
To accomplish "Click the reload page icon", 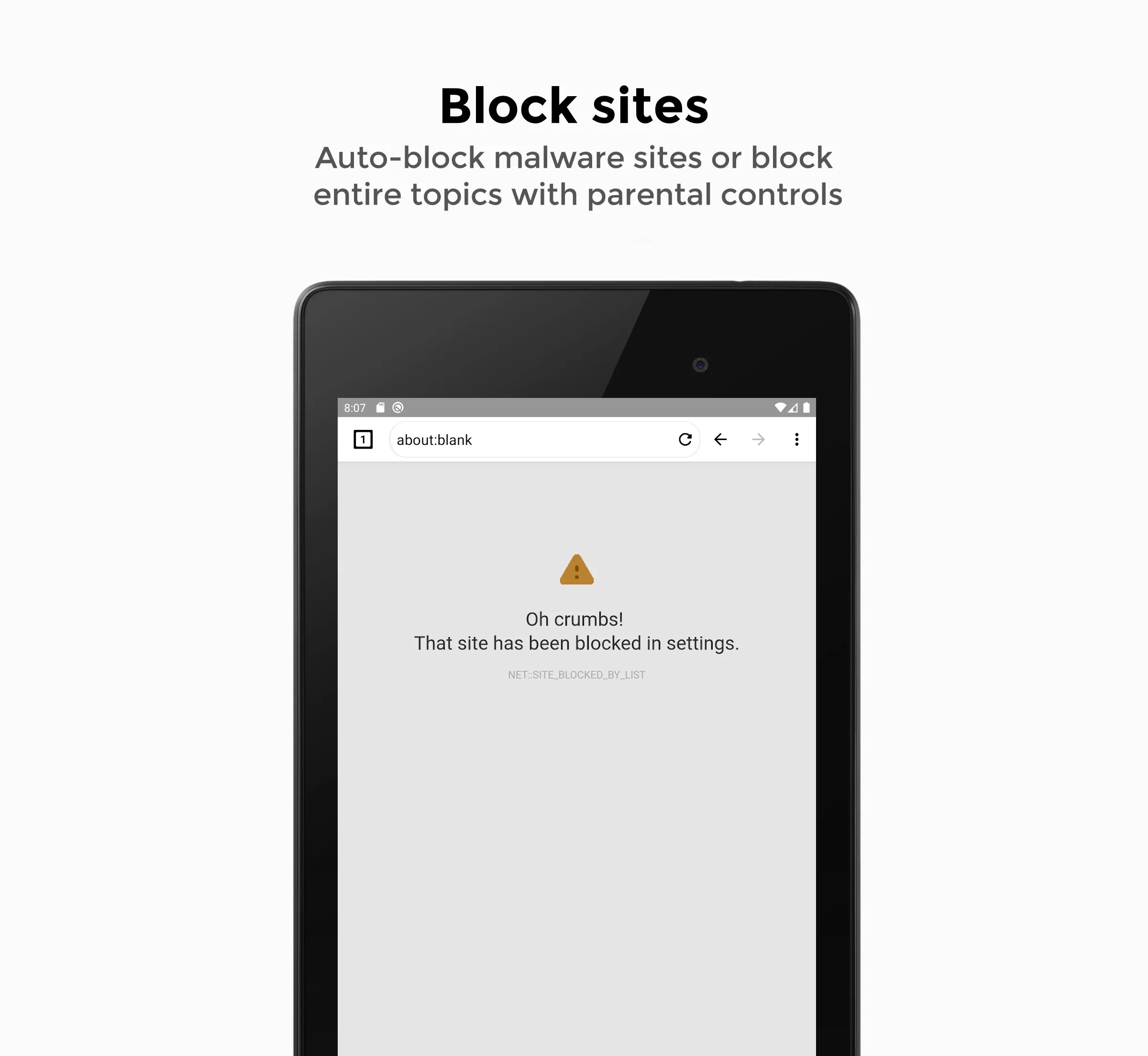I will pyautogui.click(x=685, y=439).
